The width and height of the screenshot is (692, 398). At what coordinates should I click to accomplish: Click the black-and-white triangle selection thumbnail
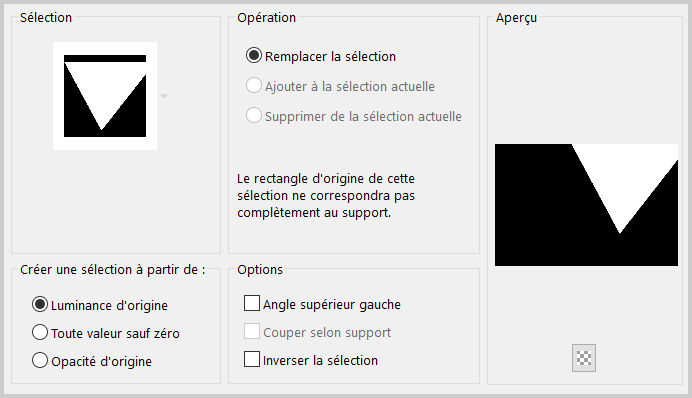(105, 96)
